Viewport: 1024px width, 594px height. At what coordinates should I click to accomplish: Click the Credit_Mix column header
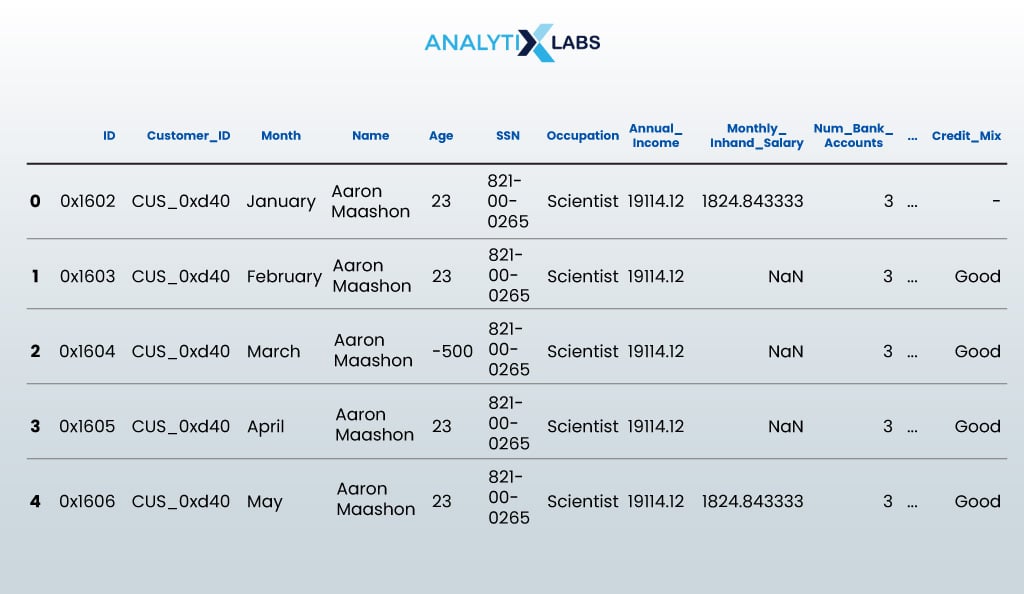coord(966,136)
